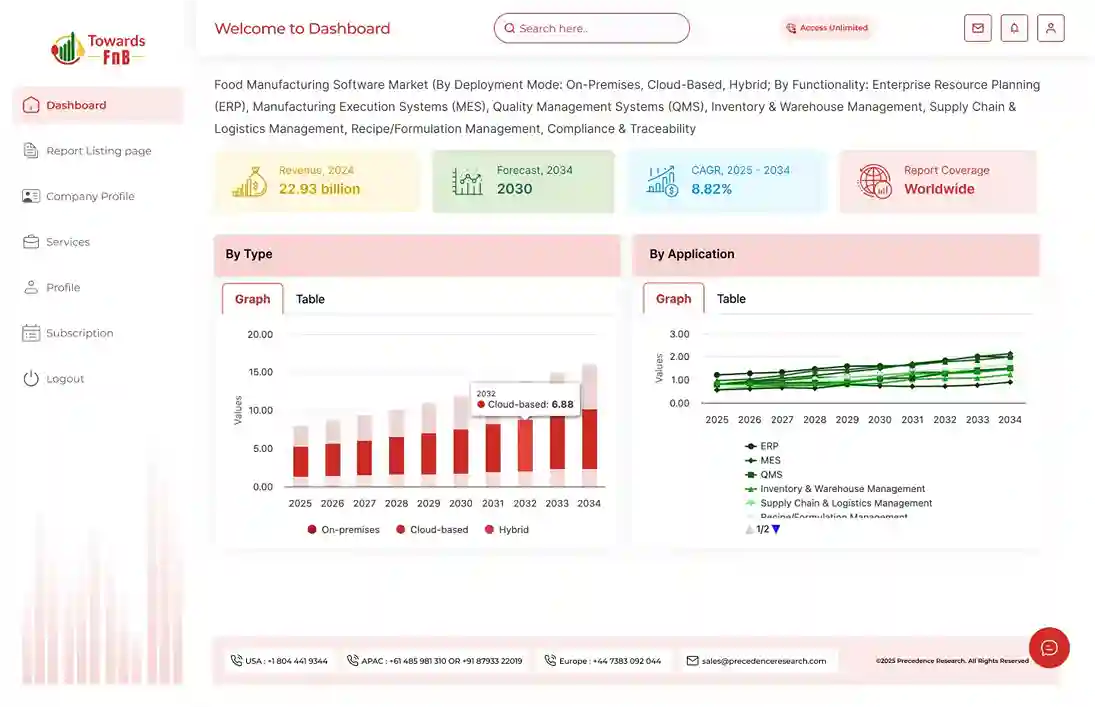Open Report Listing page from sidebar
This screenshot has width=1095, height=707.
[x=98, y=151]
